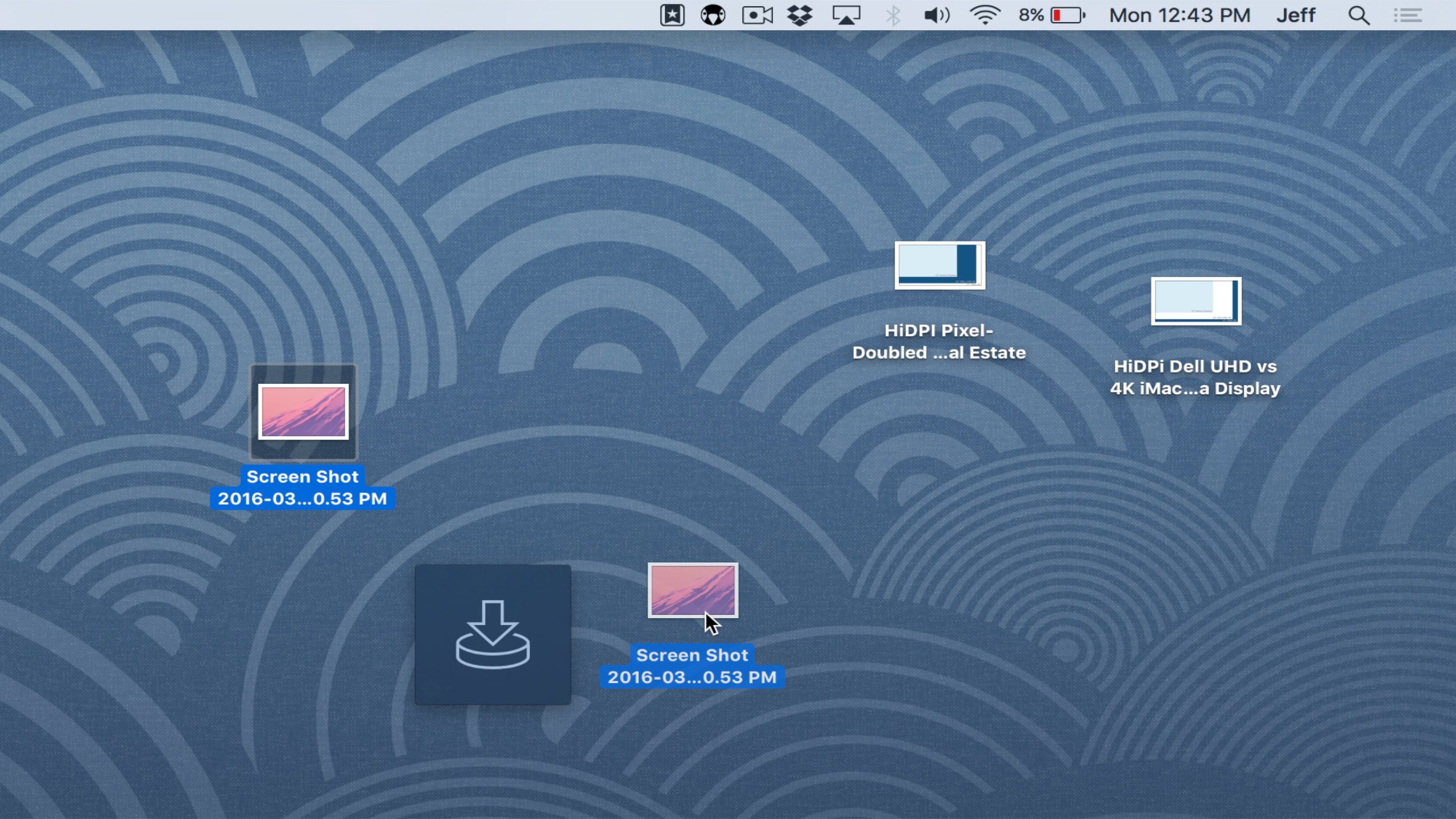Open the Notification Center list icon
The image size is (1456, 819).
1408,15
